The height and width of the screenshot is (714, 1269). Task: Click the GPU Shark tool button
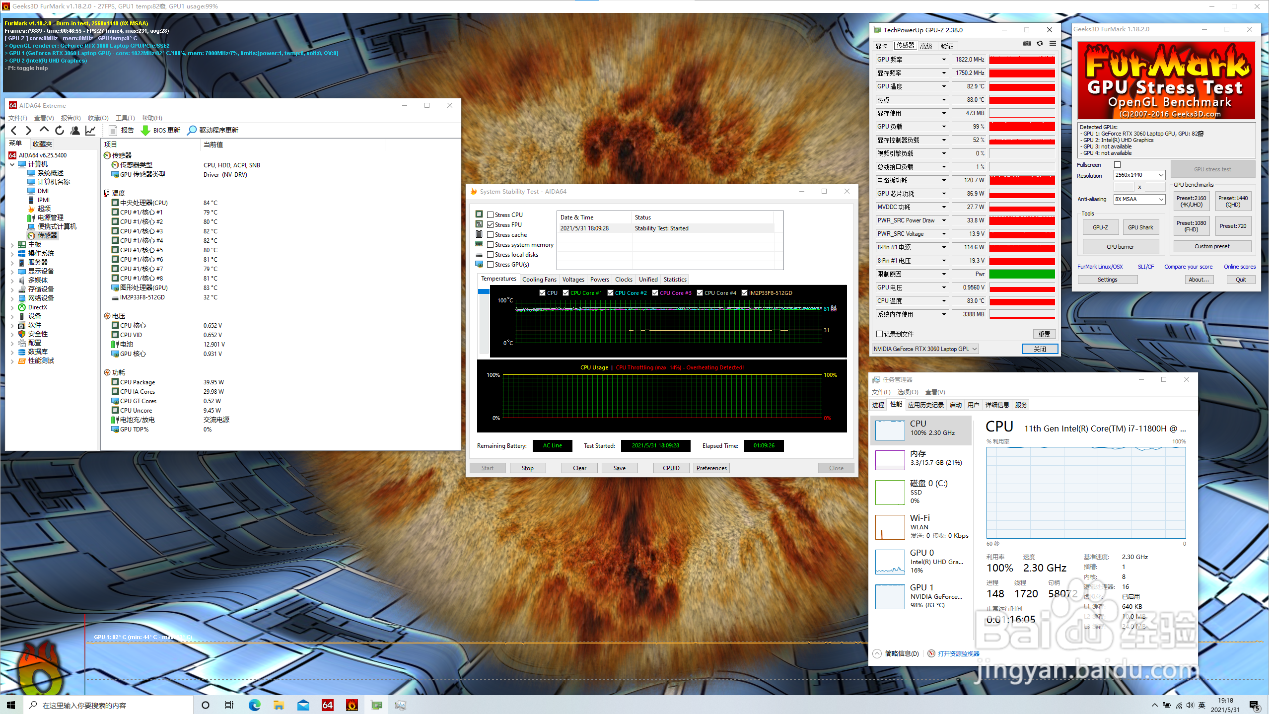pos(1140,227)
